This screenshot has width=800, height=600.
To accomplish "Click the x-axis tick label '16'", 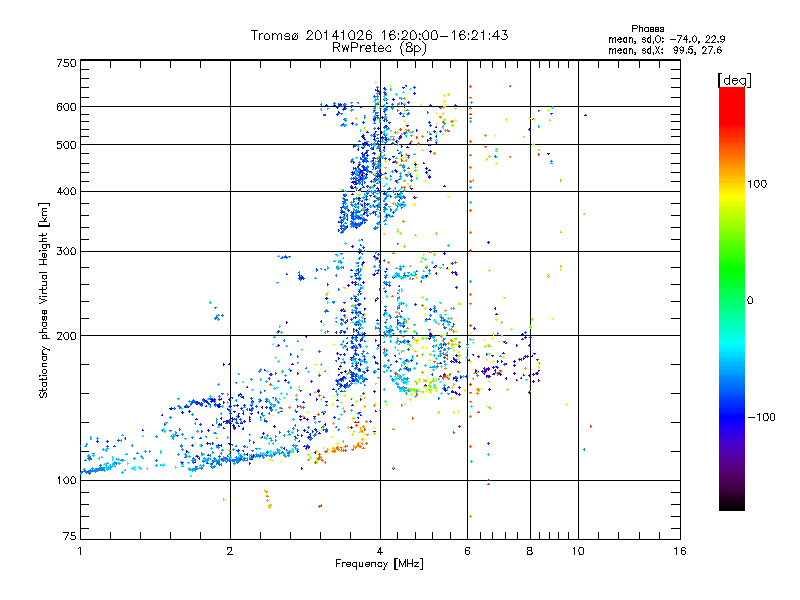I will click(x=680, y=551).
